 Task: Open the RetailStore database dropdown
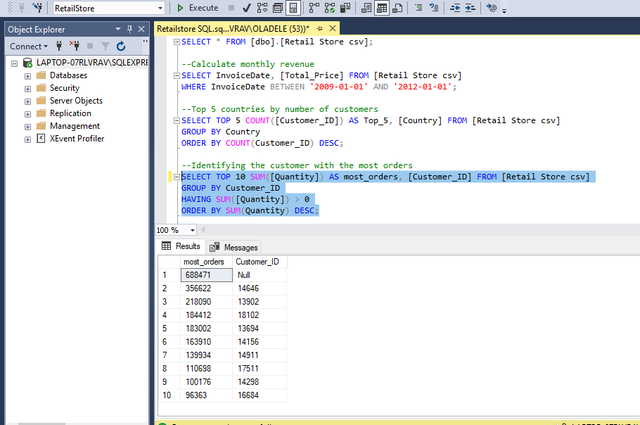tap(160, 8)
